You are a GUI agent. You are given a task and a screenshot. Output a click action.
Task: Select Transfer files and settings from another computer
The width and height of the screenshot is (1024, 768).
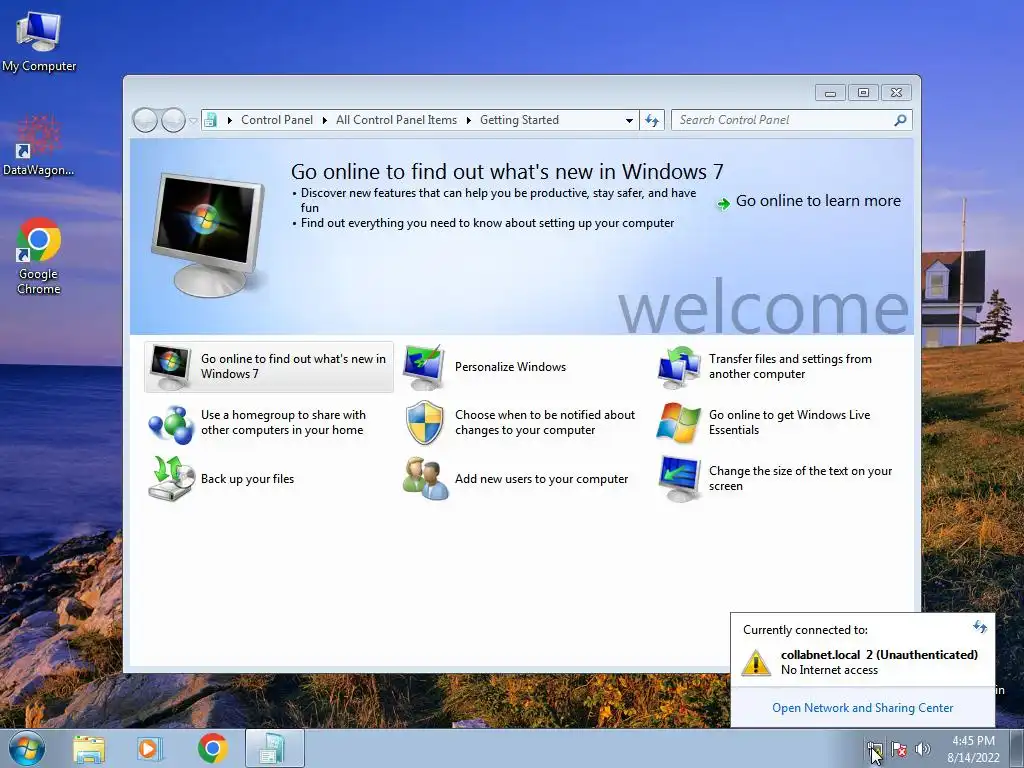click(790, 366)
